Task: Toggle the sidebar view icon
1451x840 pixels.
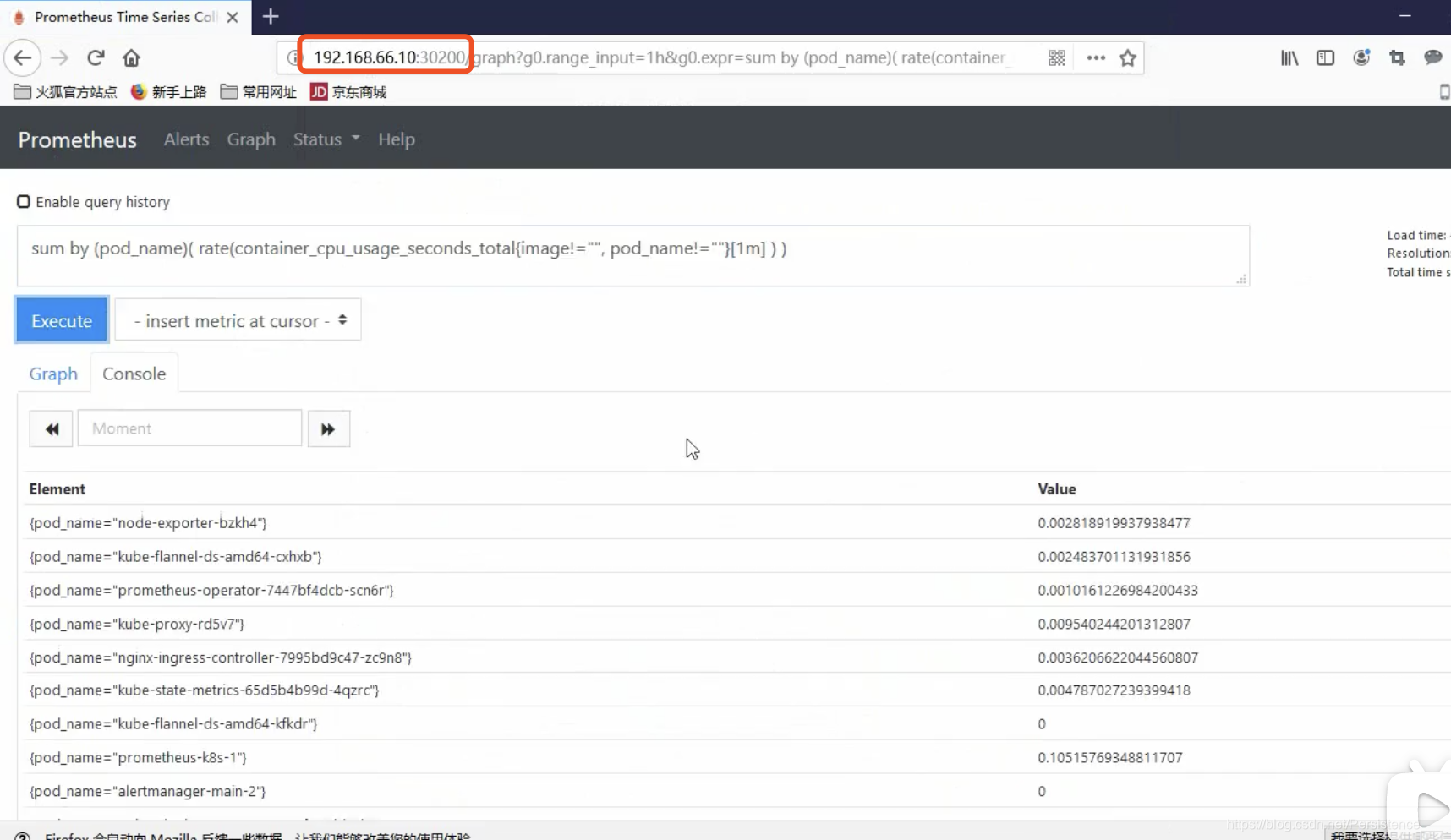Action: (1325, 58)
